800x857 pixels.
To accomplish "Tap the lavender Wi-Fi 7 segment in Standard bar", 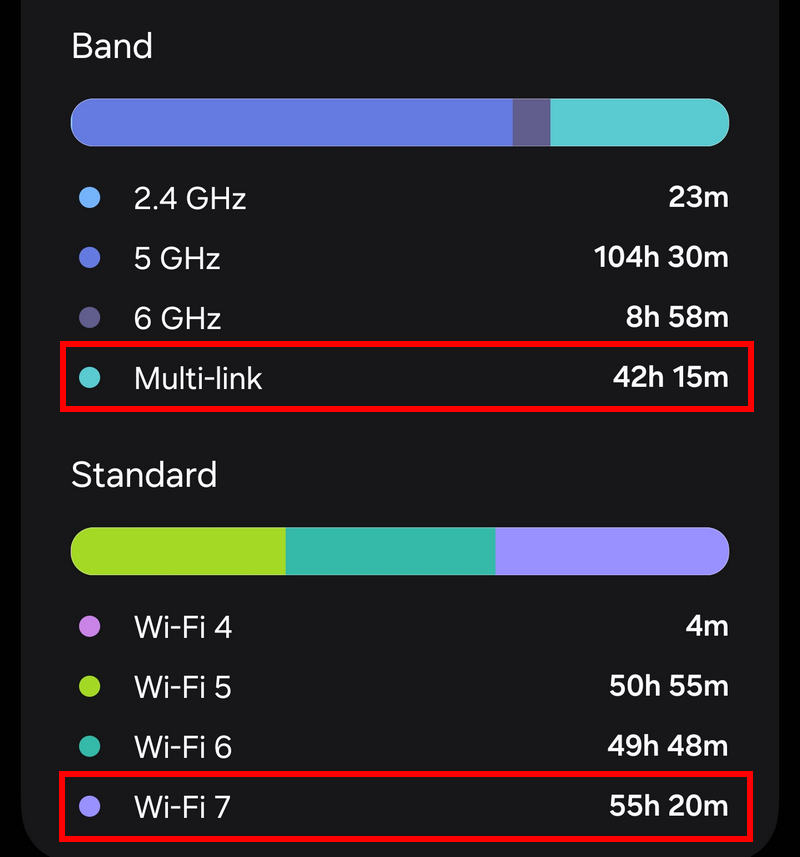I will point(612,551).
